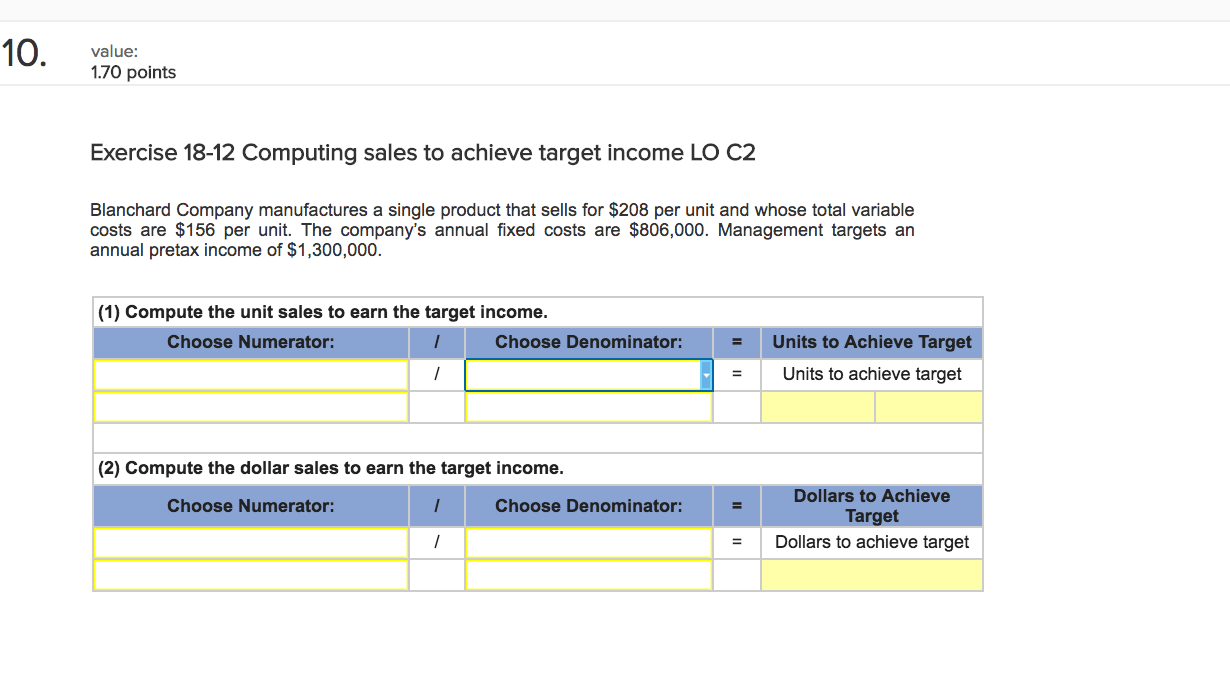Click Dollars to achieve target result cell

point(872,575)
